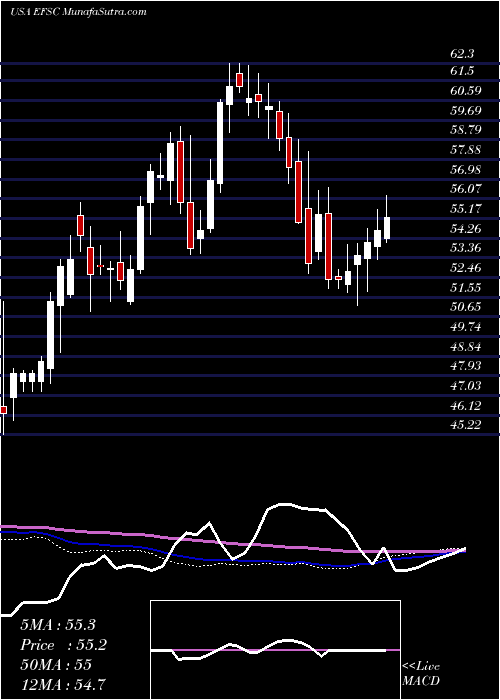Click the <<Live MACD label

421,674
